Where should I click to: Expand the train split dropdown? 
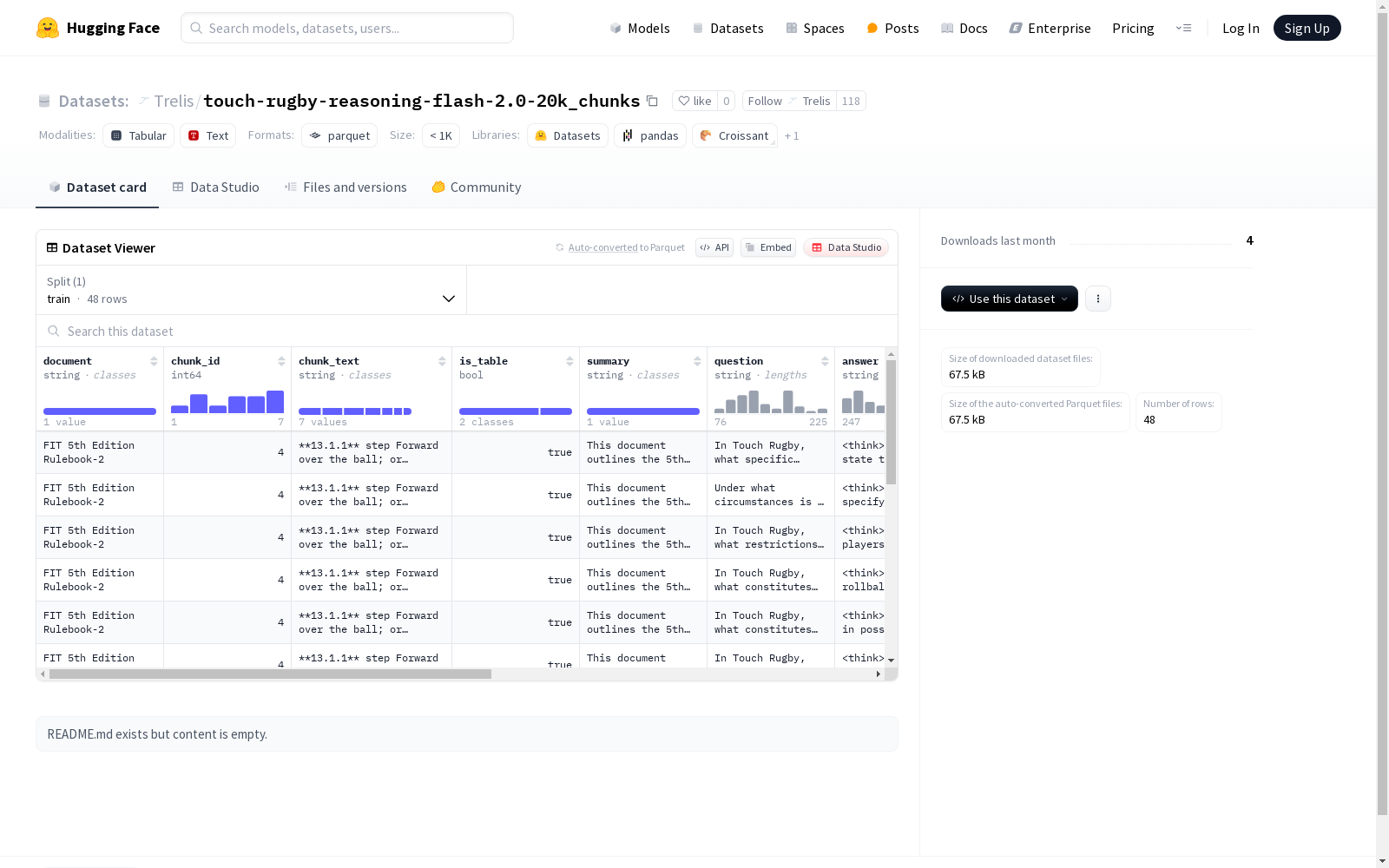251,290
